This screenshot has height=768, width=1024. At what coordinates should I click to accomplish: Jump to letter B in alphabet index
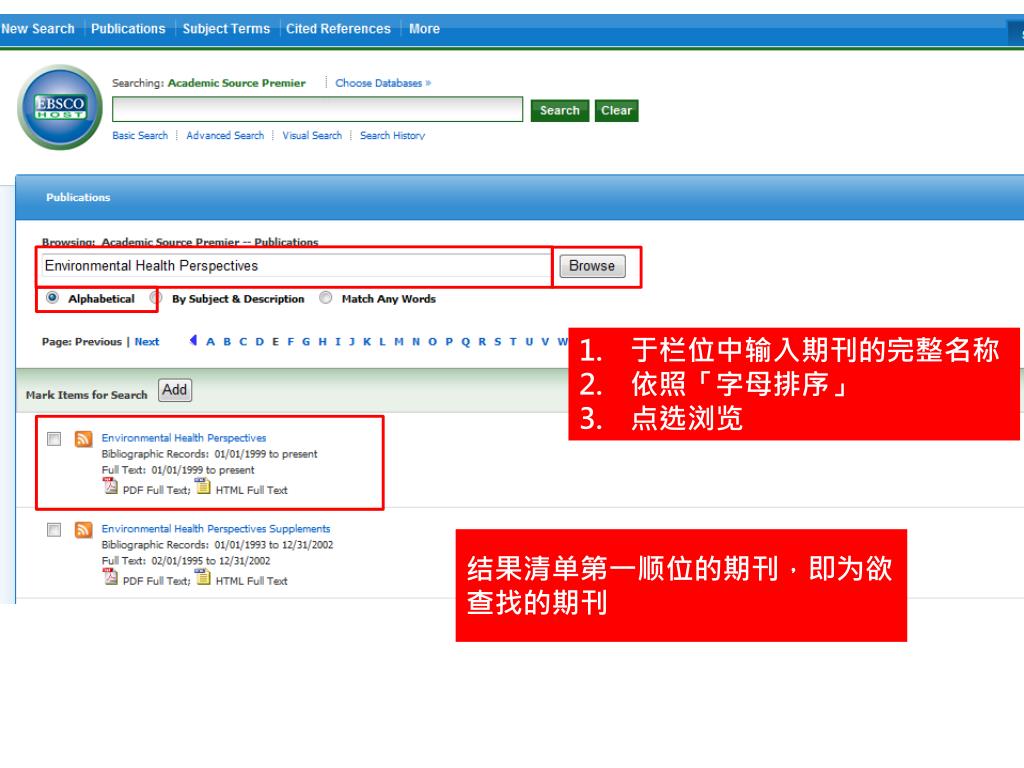click(227, 342)
